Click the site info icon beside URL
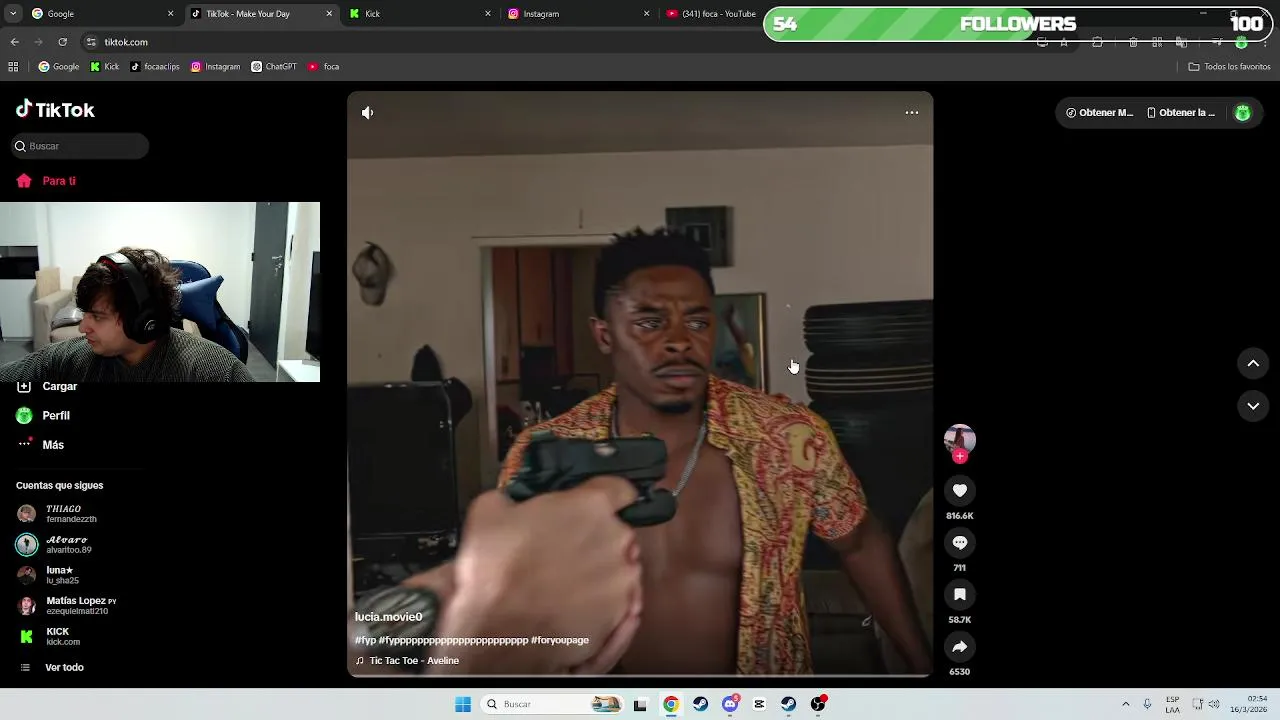Image resolution: width=1280 pixels, height=720 pixels. tap(91, 42)
